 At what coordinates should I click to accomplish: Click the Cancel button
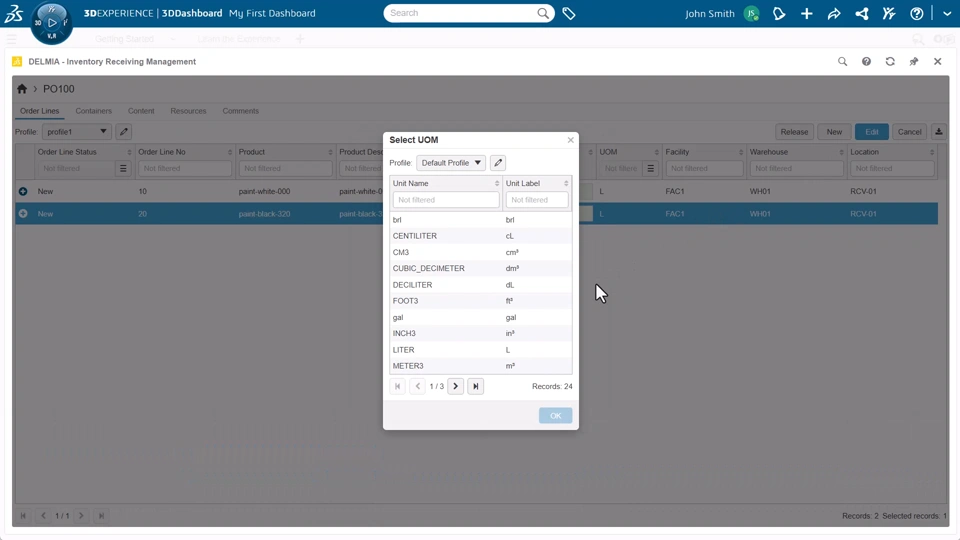[909, 132]
